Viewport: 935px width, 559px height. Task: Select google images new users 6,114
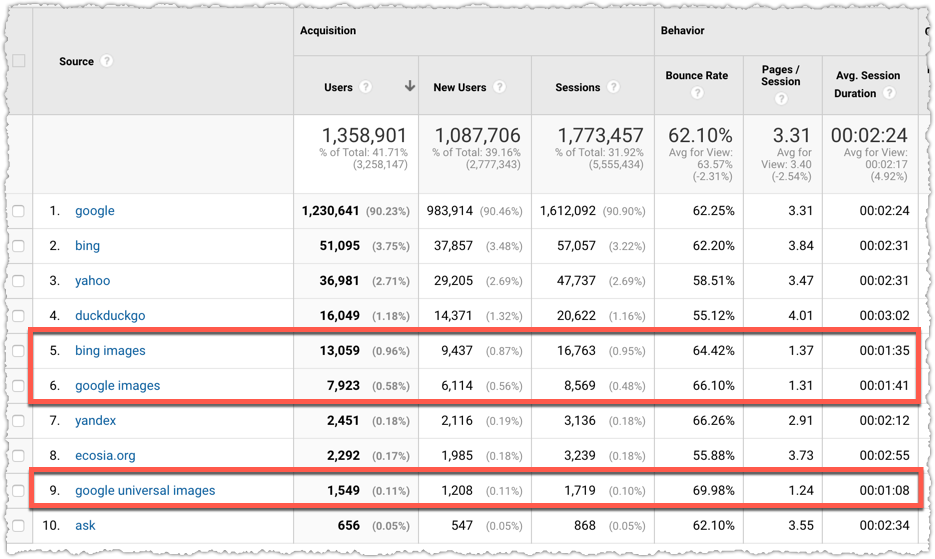tap(457, 386)
